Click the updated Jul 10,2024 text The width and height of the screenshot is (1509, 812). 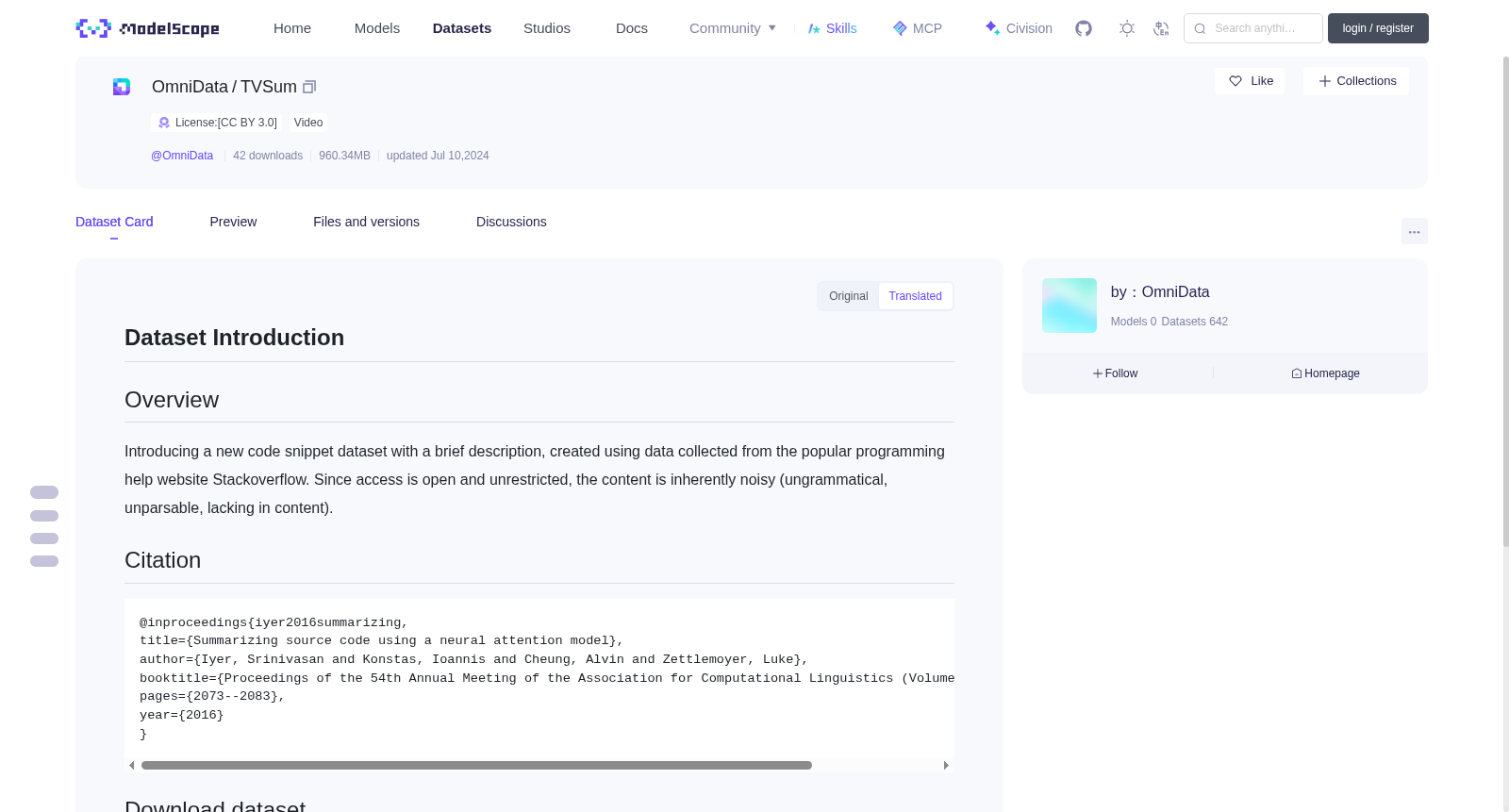pos(438,156)
